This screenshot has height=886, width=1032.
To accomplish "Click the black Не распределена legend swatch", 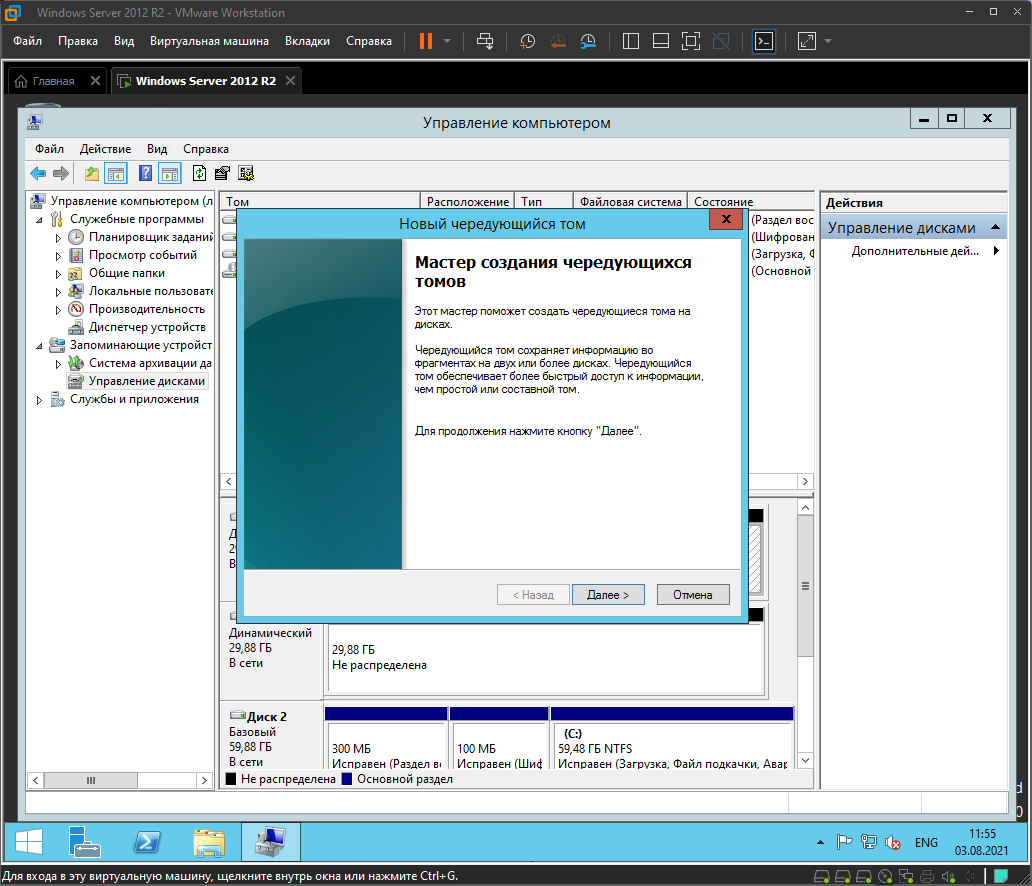I will coord(231,779).
